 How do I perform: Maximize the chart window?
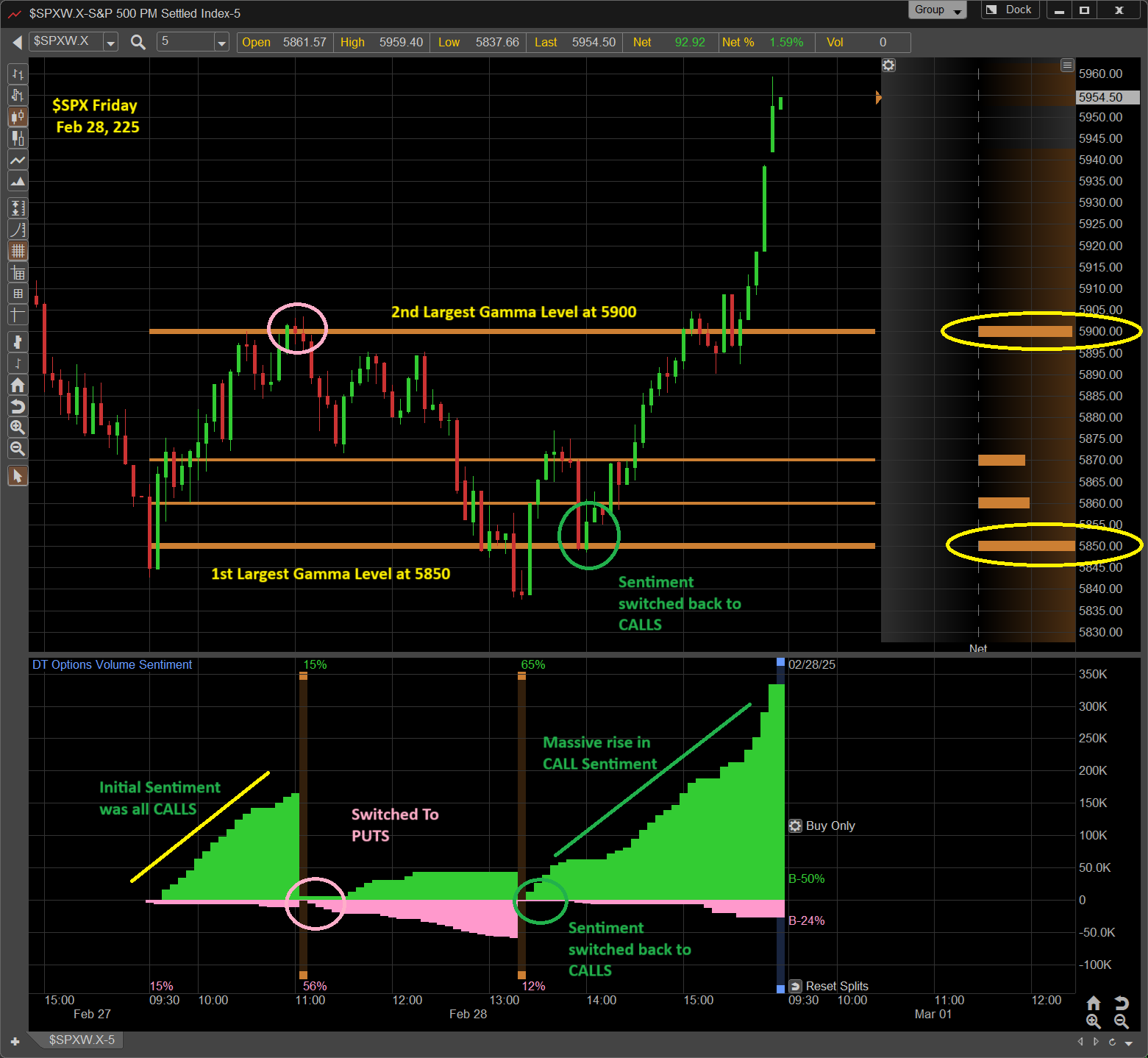pyautogui.click(x=1084, y=10)
